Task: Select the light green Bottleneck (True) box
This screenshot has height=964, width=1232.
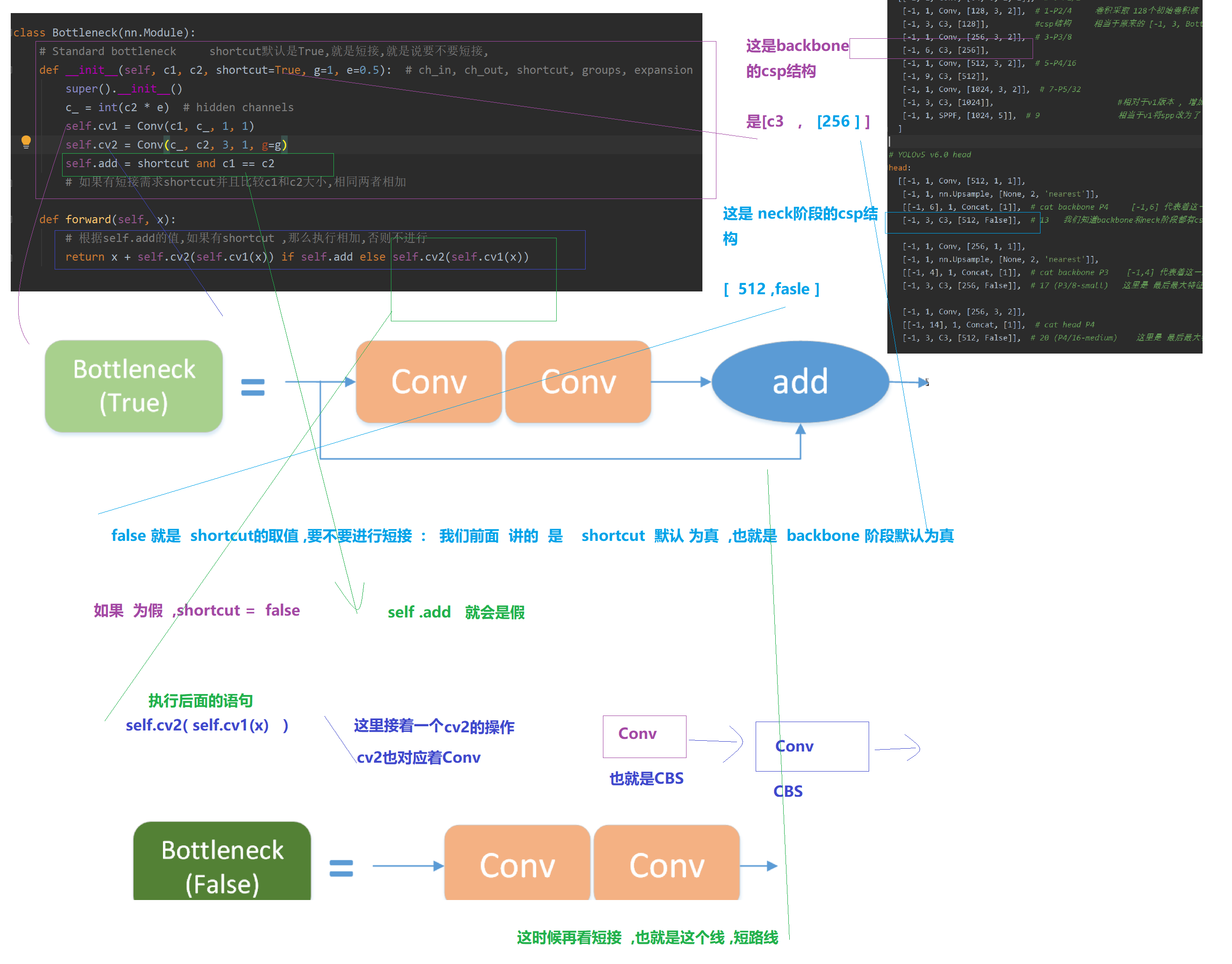Action: click(x=135, y=386)
